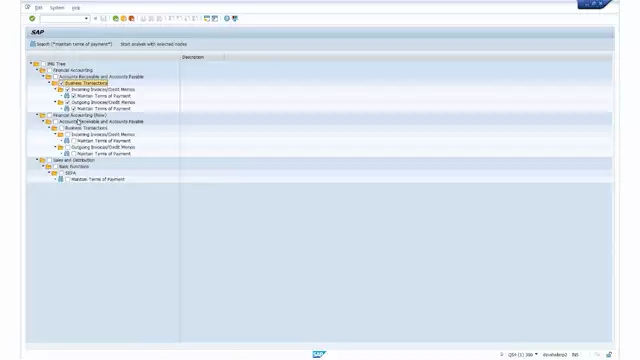Viewport: 640px width, 360px height.
Task: Tick checkbox of Maintain Terms of Payment under SEPA
Action: point(68,179)
